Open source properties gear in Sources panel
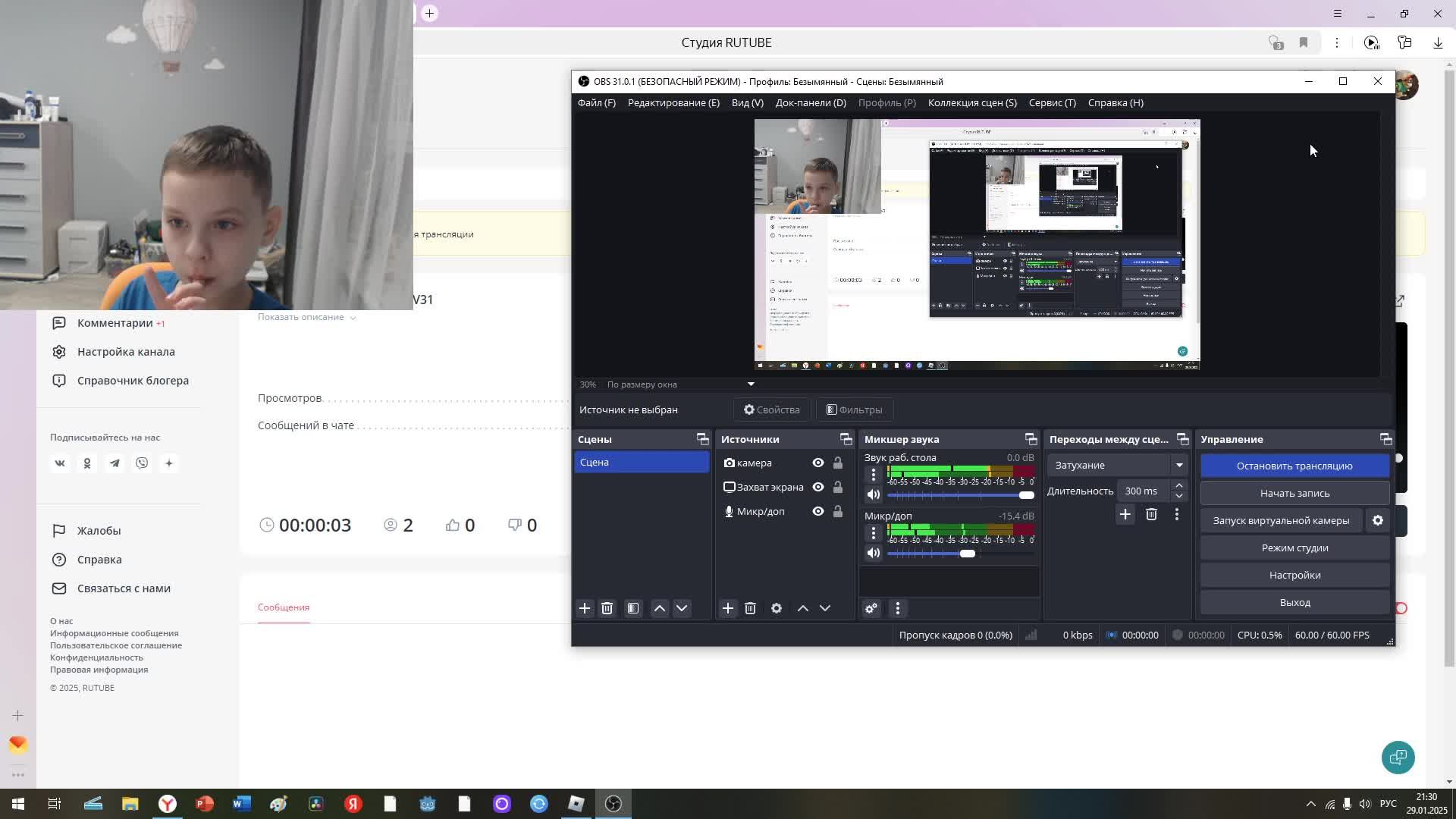 pos(777,608)
